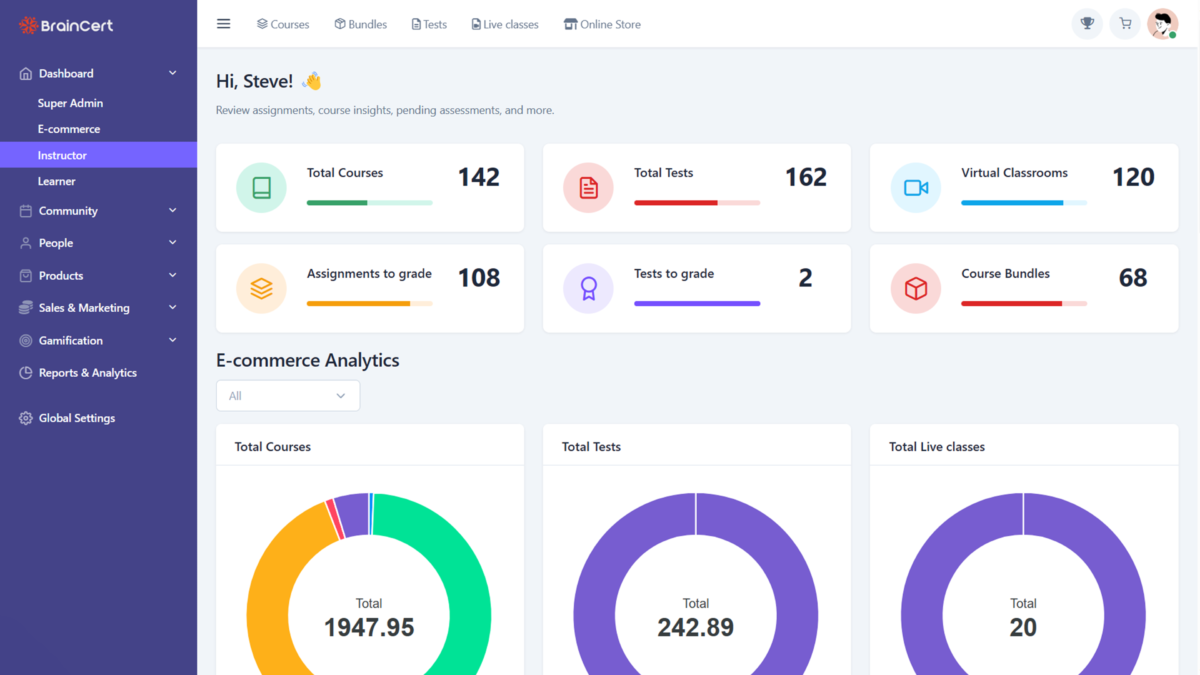Click the People user icon
This screenshot has width=1200, height=675.
[x=26, y=243]
